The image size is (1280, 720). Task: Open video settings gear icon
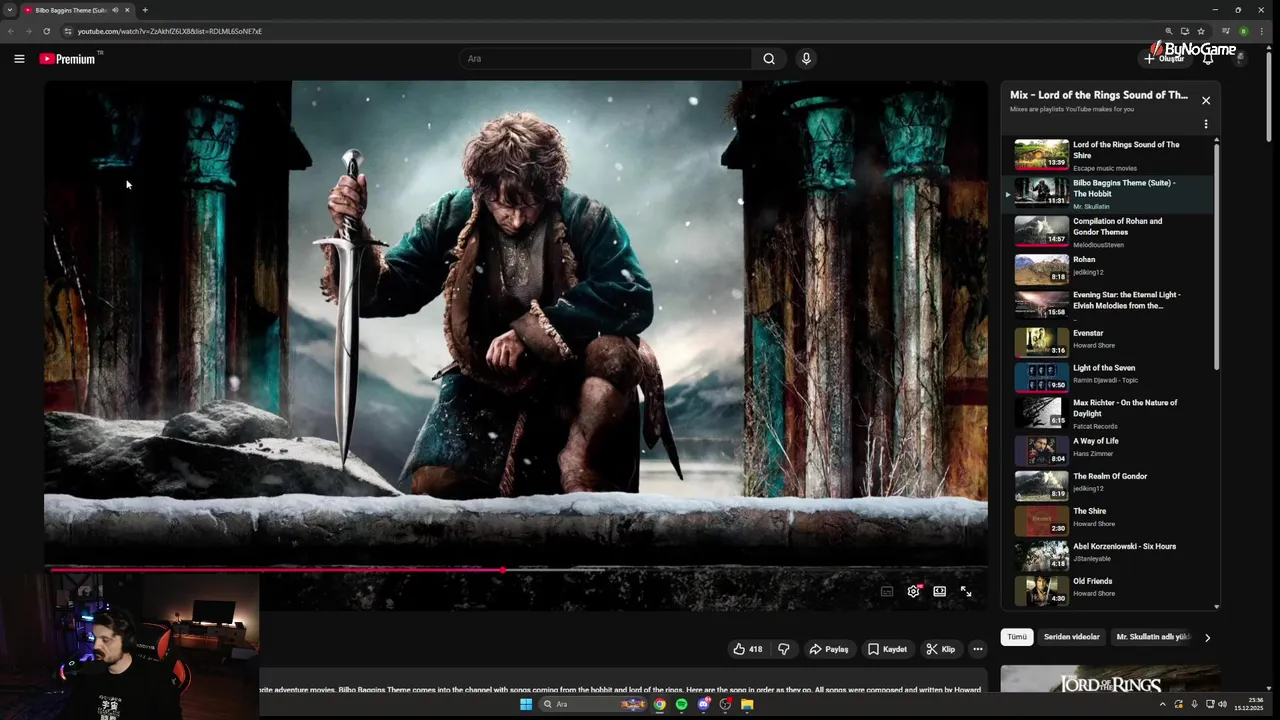click(x=913, y=591)
